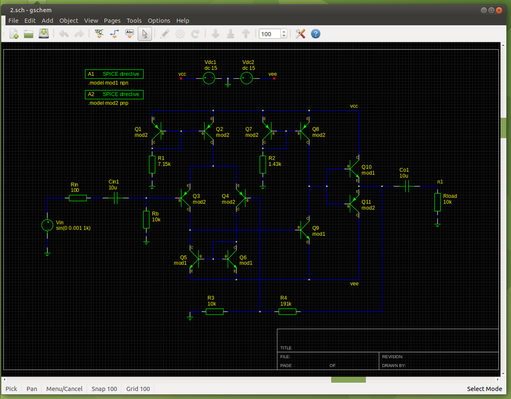The image size is (511, 399).
Task: Open the Object menu
Action: pos(68,20)
